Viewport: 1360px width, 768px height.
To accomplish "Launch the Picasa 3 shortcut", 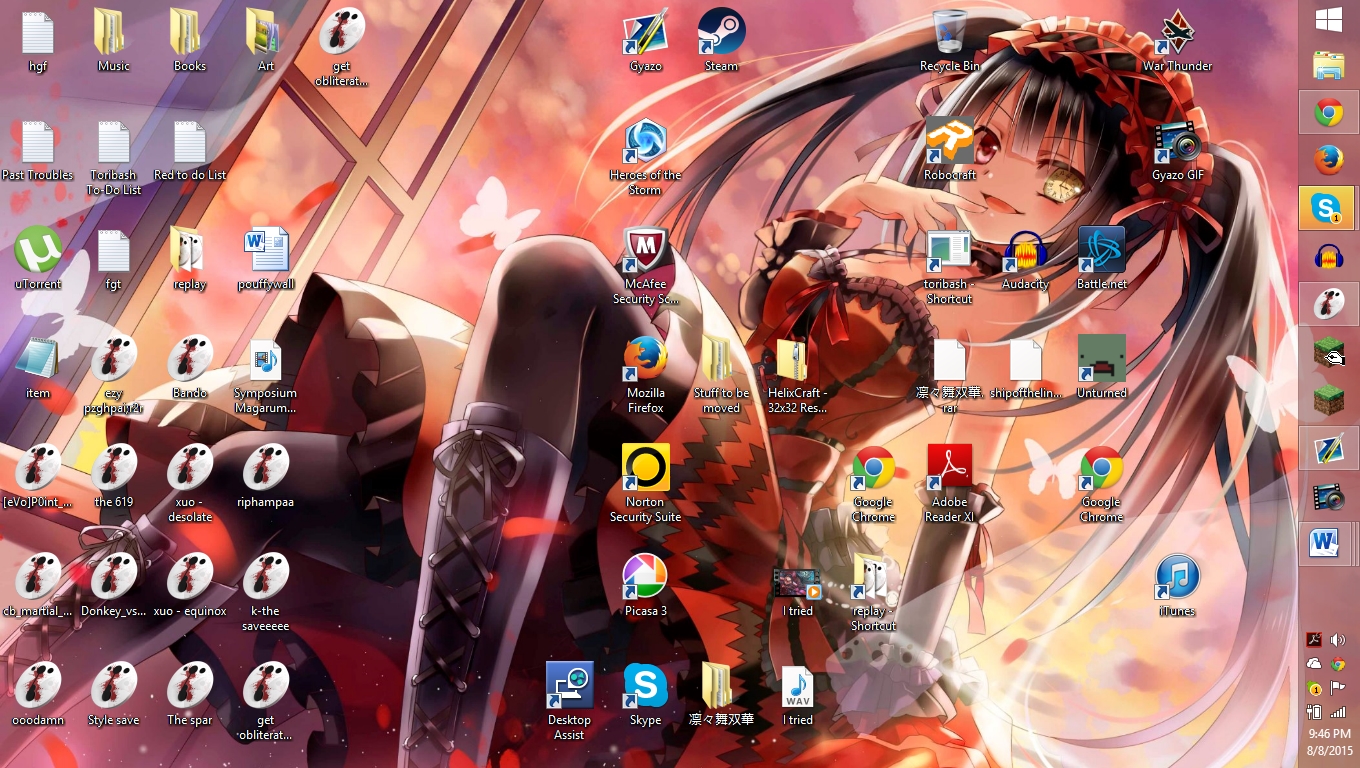I will pyautogui.click(x=646, y=586).
